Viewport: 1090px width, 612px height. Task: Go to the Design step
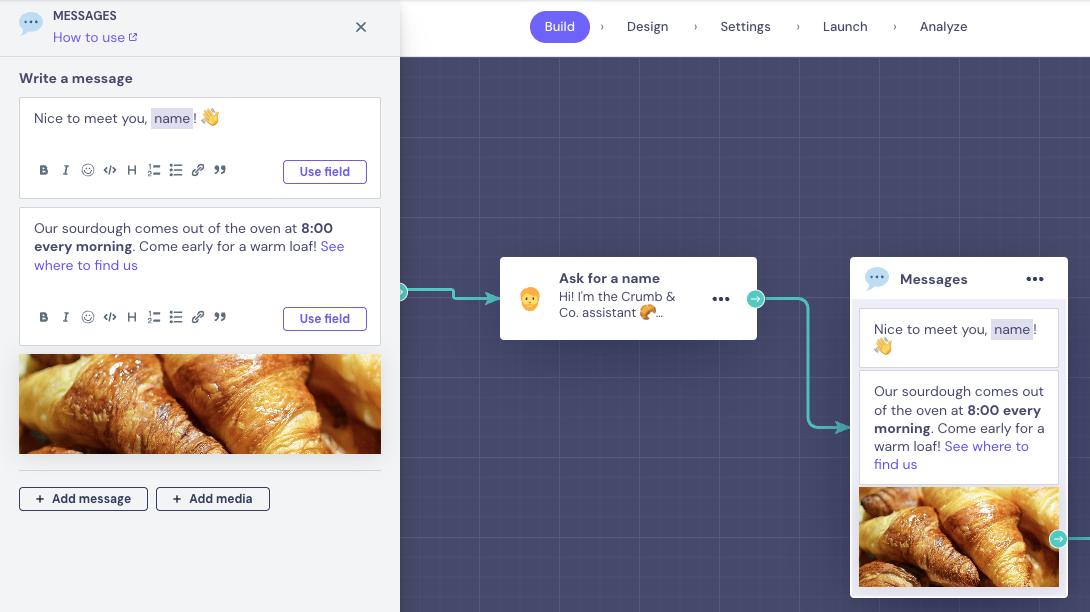click(647, 27)
